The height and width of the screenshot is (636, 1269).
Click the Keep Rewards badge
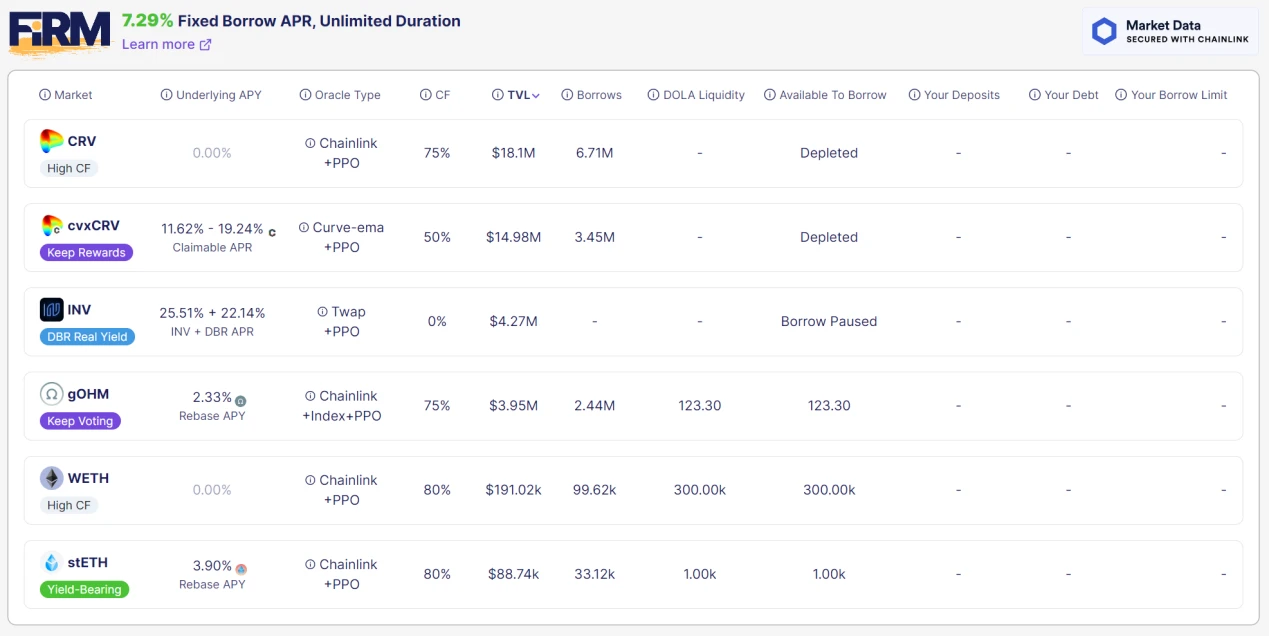(x=86, y=253)
